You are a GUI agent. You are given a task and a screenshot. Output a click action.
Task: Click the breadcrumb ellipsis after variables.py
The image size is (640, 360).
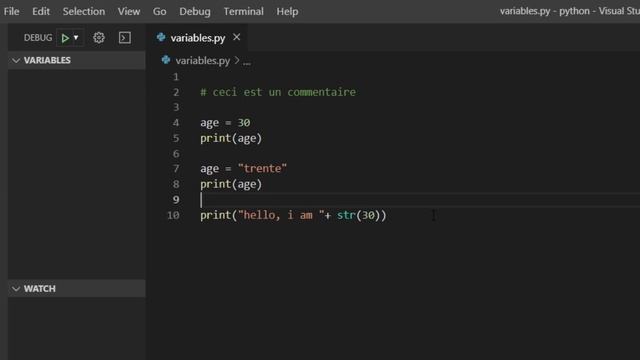(247, 62)
